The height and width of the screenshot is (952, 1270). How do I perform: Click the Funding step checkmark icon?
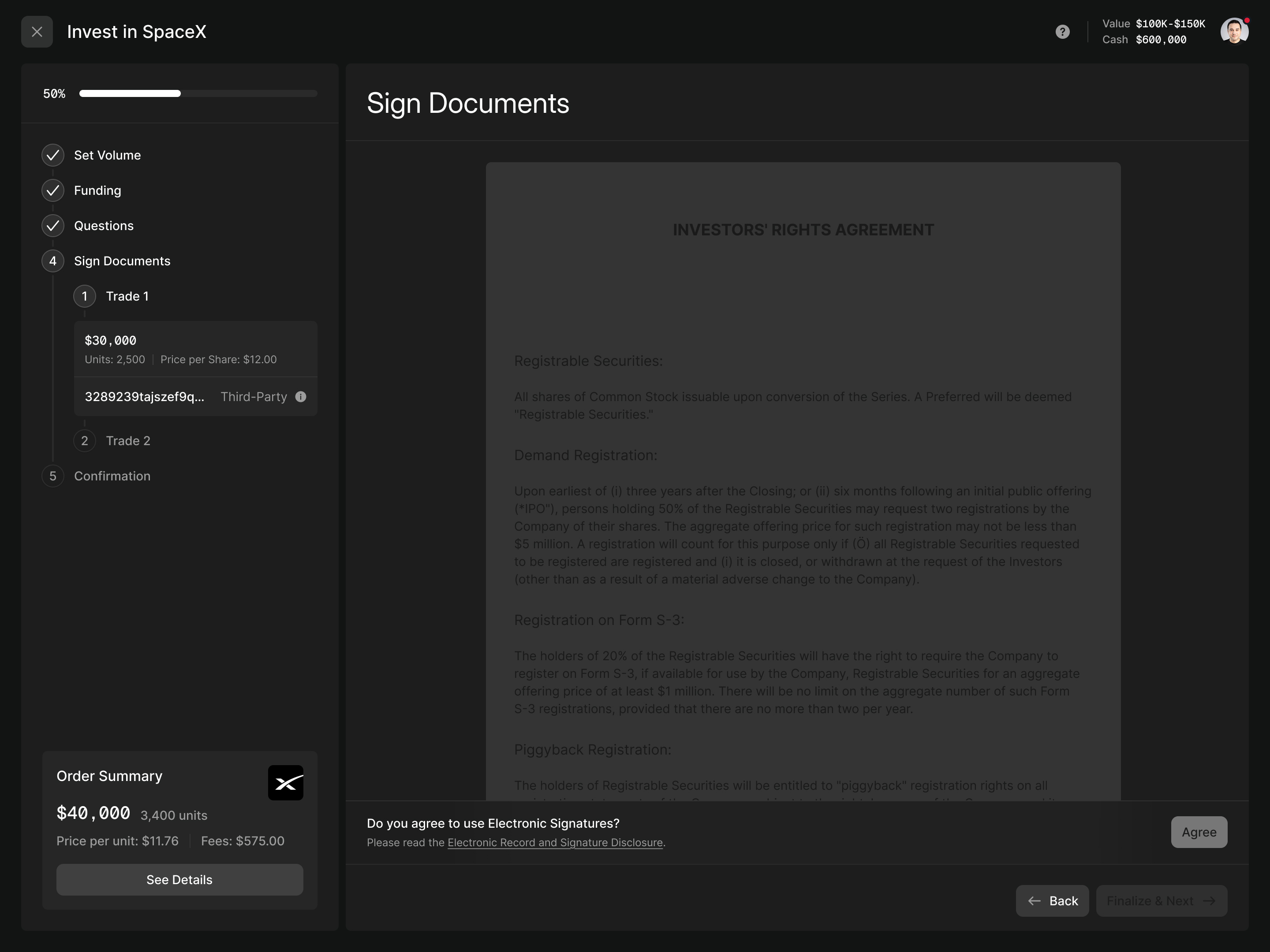[x=53, y=190]
